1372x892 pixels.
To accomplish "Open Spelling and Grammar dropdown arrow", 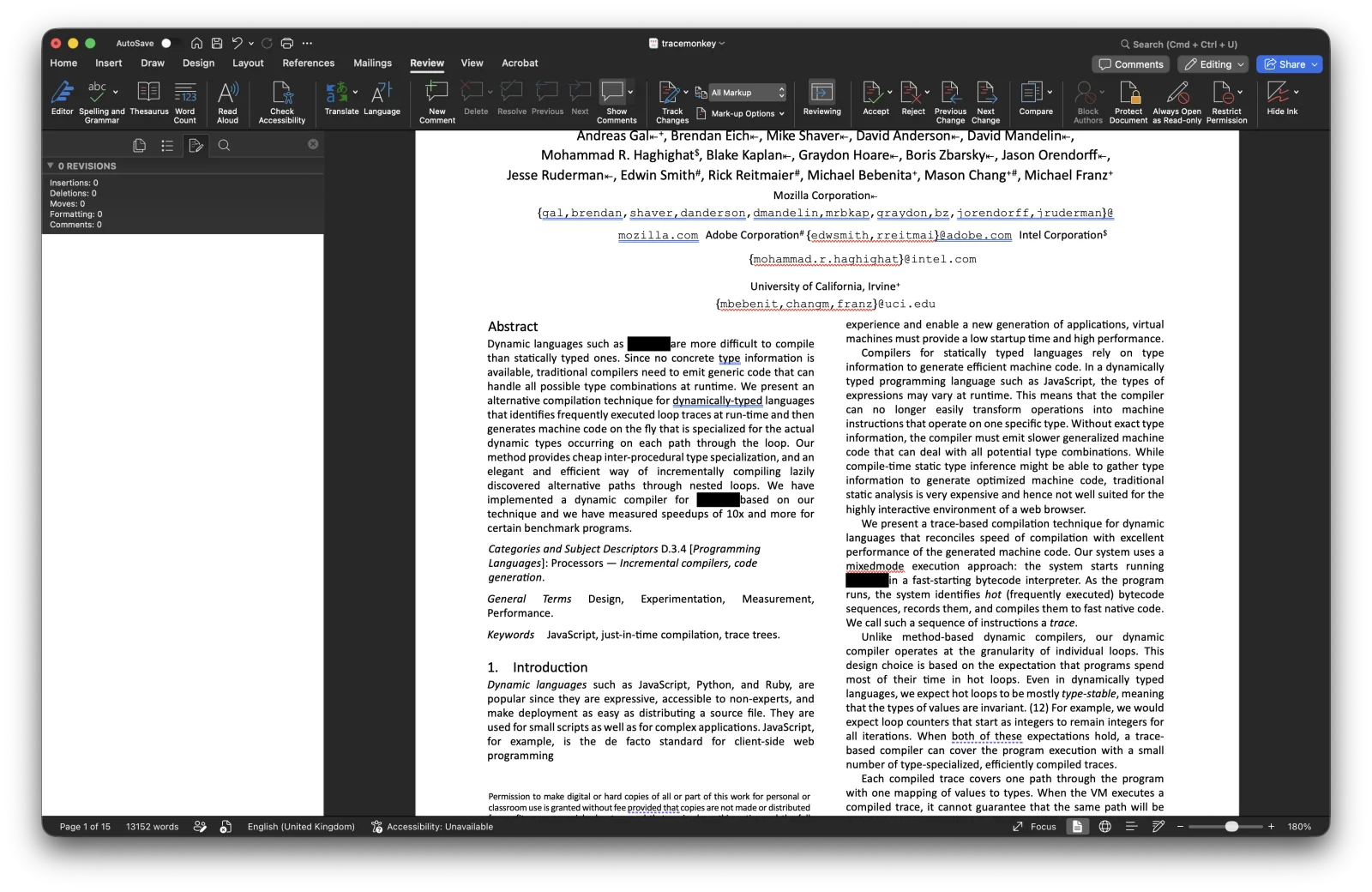I will tap(116, 92).
